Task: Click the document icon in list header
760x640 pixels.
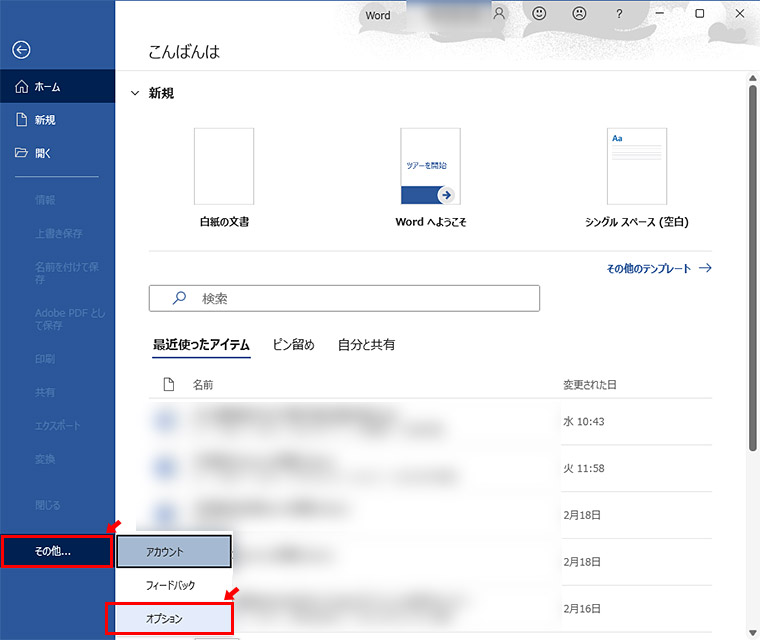Action: click(169, 384)
